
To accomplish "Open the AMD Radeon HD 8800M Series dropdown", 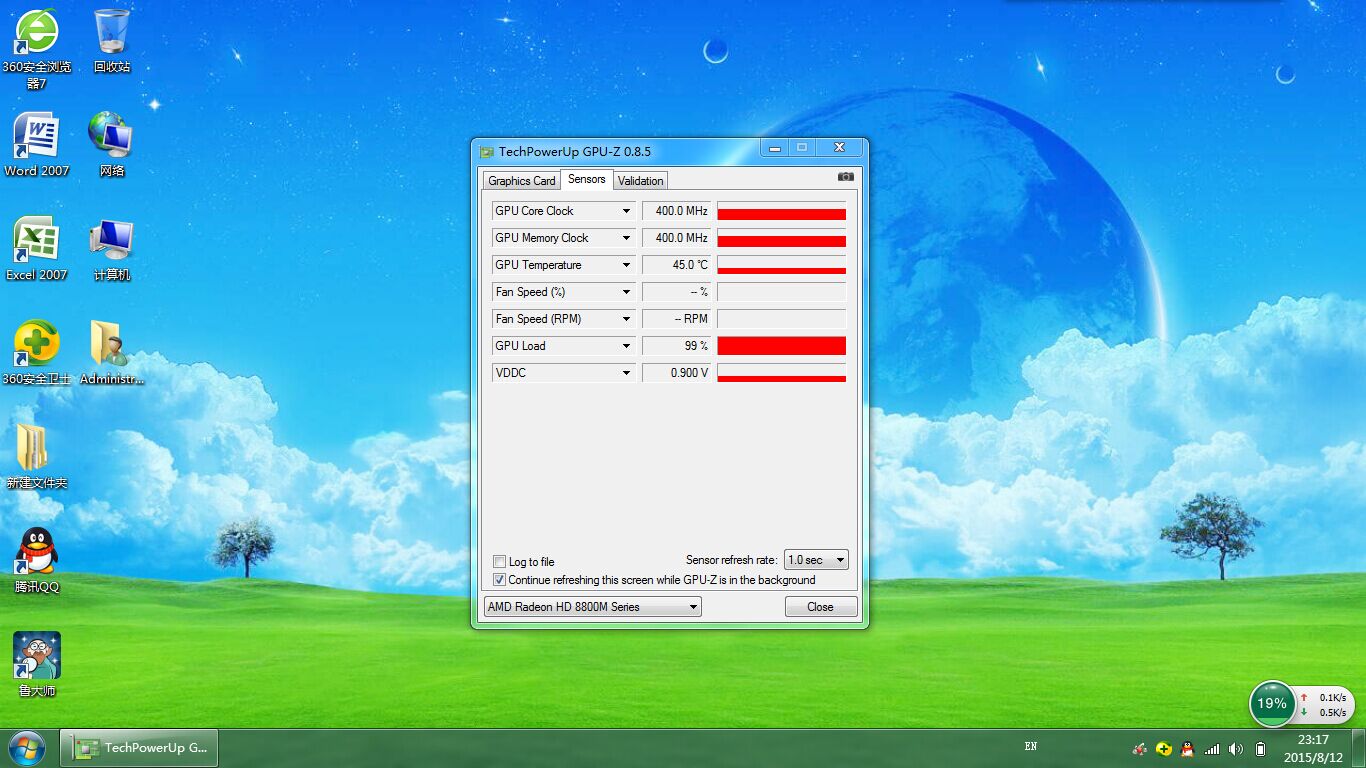I will click(x=592, y=607).
